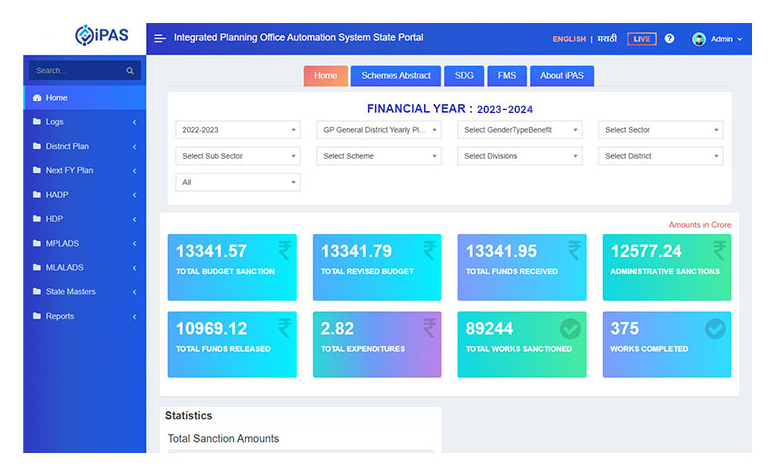This screenshot has height=474, width=772.
Task: Switch language to English
Action: [x=569, y=39]
